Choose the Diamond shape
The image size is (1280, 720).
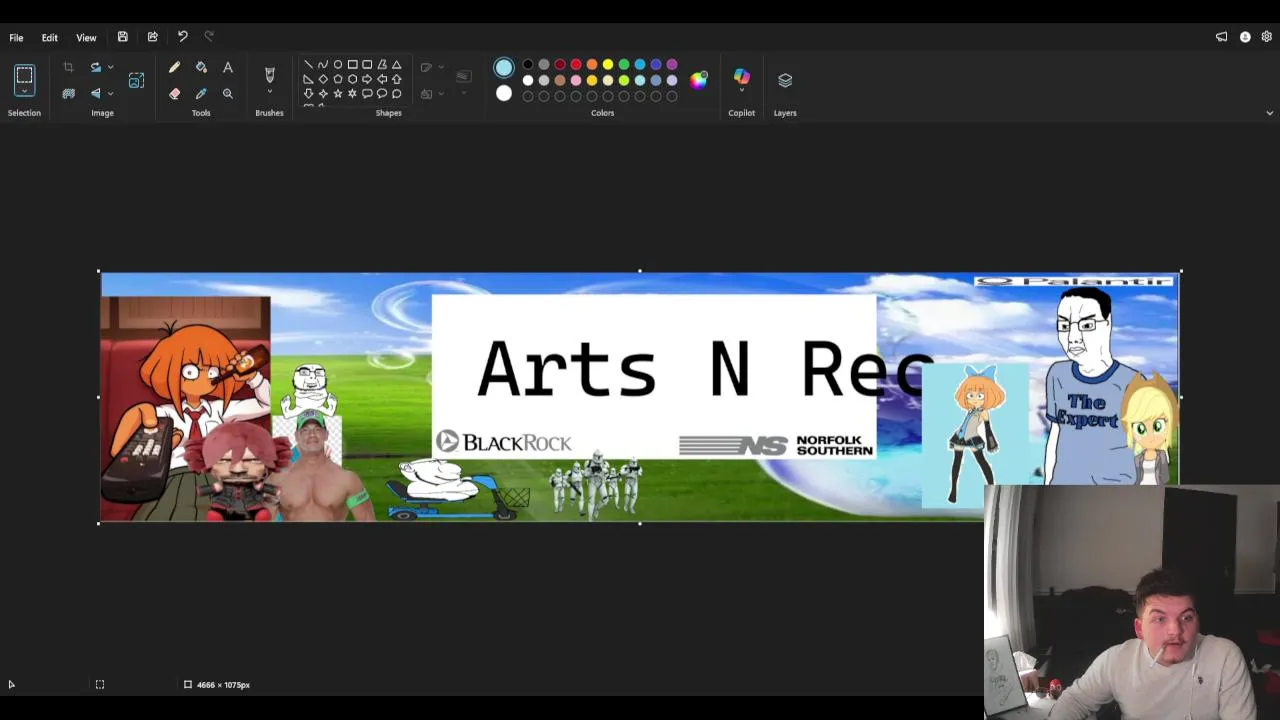[322, 79]
